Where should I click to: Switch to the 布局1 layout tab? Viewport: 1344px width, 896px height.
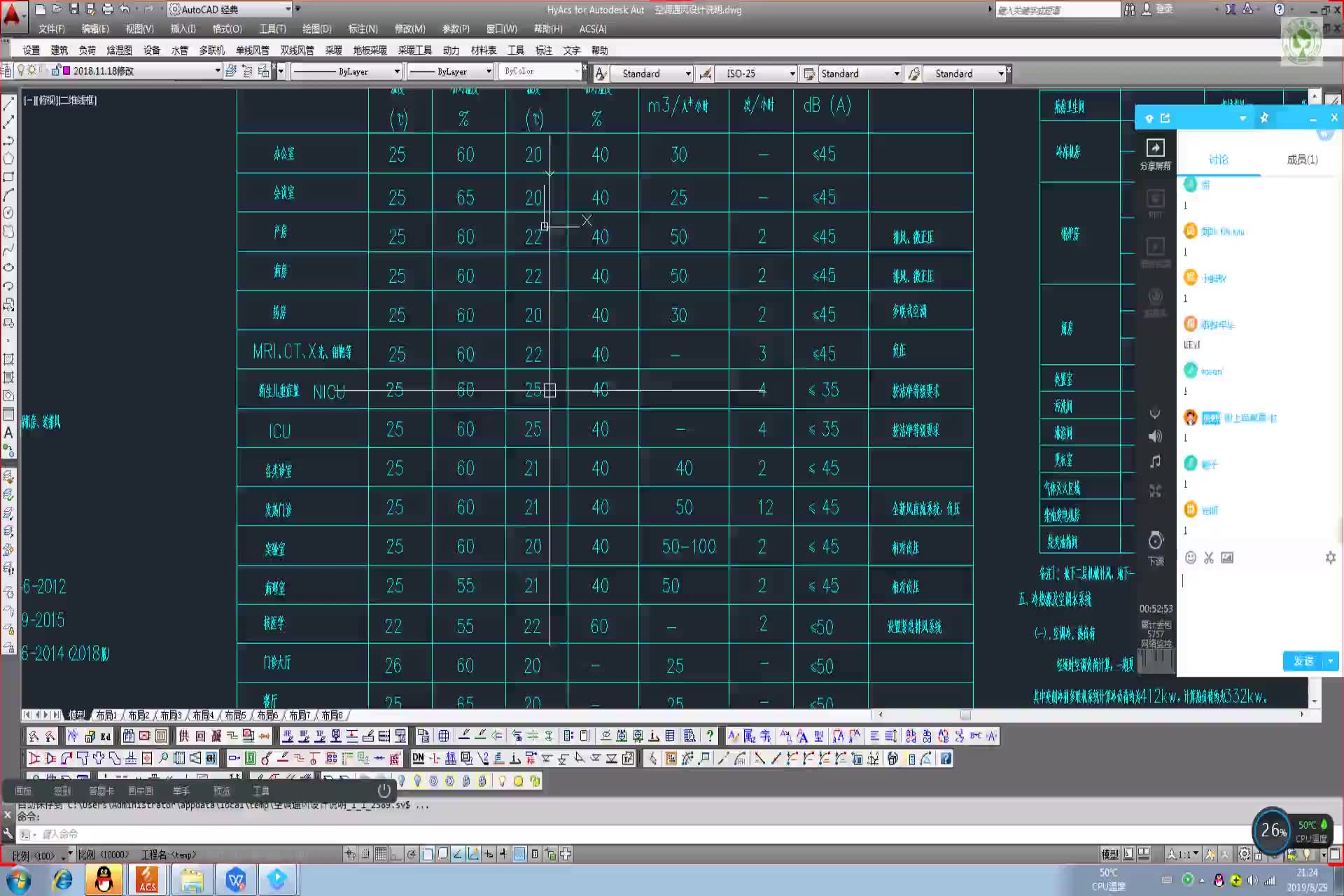(x=106, y=715)
